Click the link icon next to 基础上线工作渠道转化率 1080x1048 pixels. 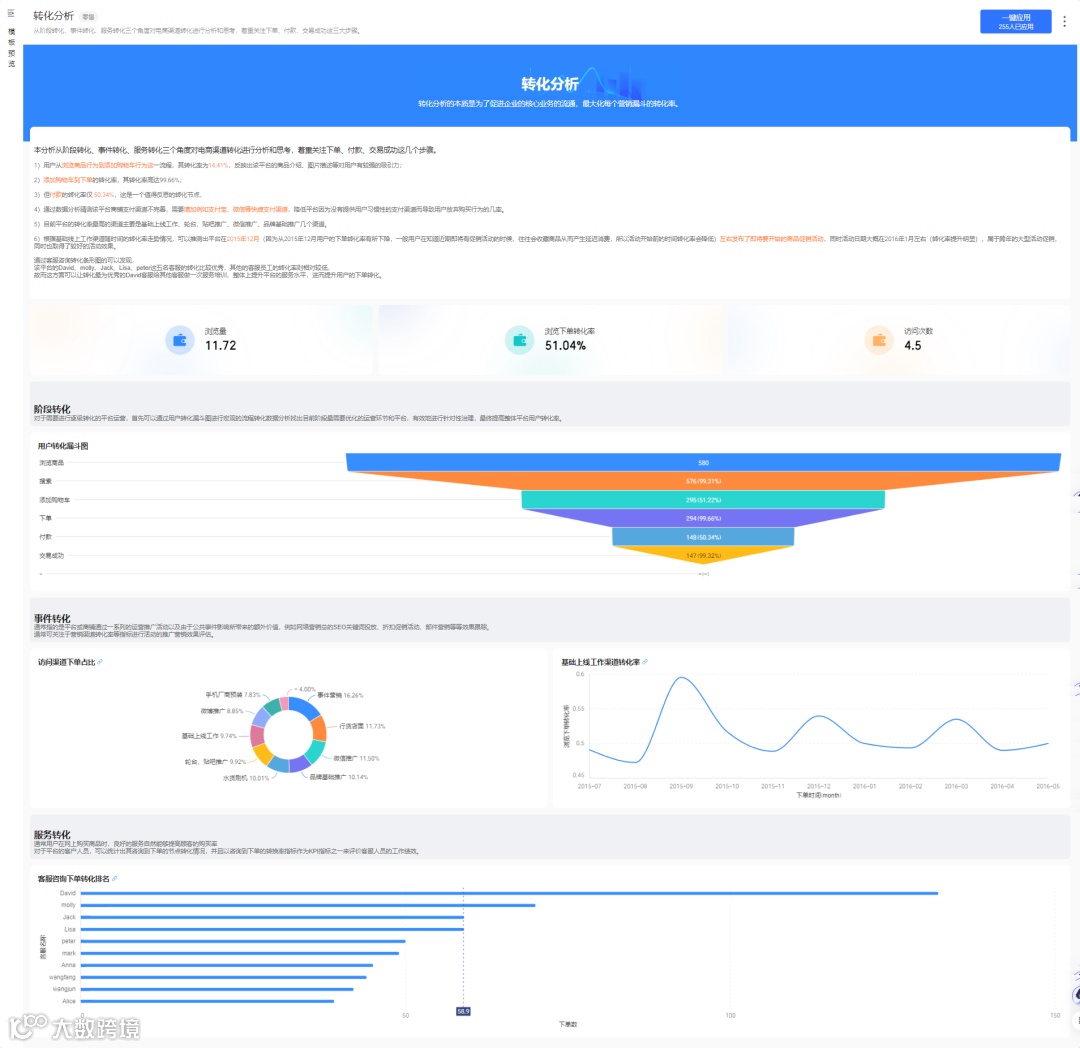point(645,662)
